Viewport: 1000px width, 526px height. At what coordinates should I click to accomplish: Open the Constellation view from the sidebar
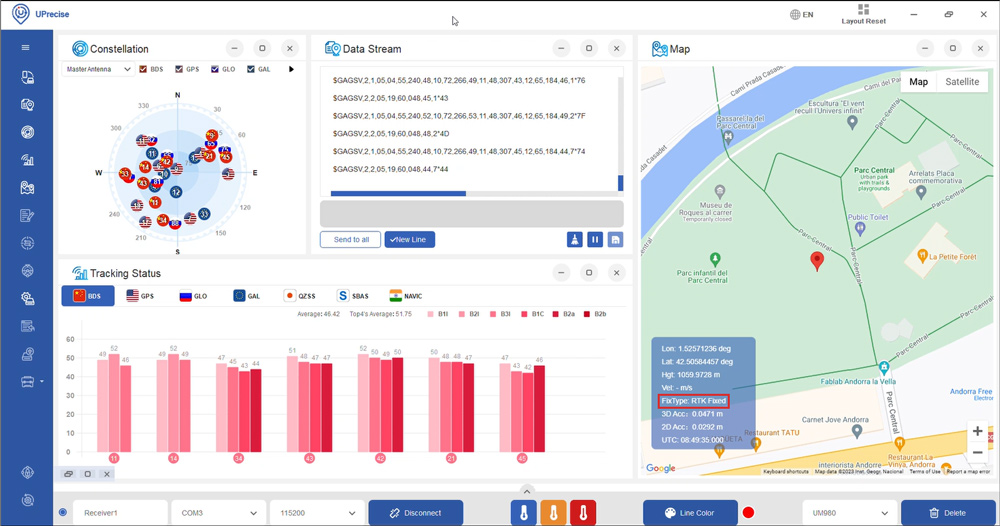click(27, 132)
